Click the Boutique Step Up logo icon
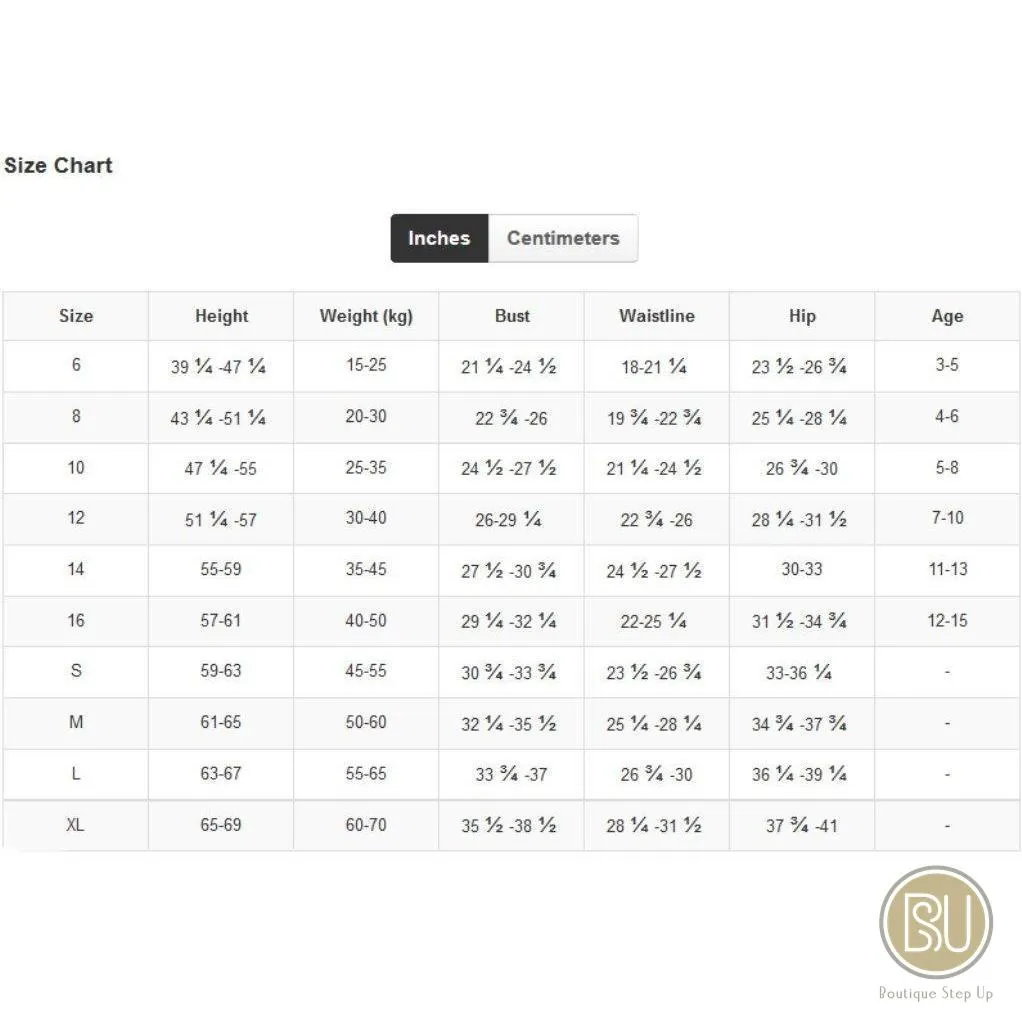The height and width of the screenshot is (1022, 1022). coord(935,922)
